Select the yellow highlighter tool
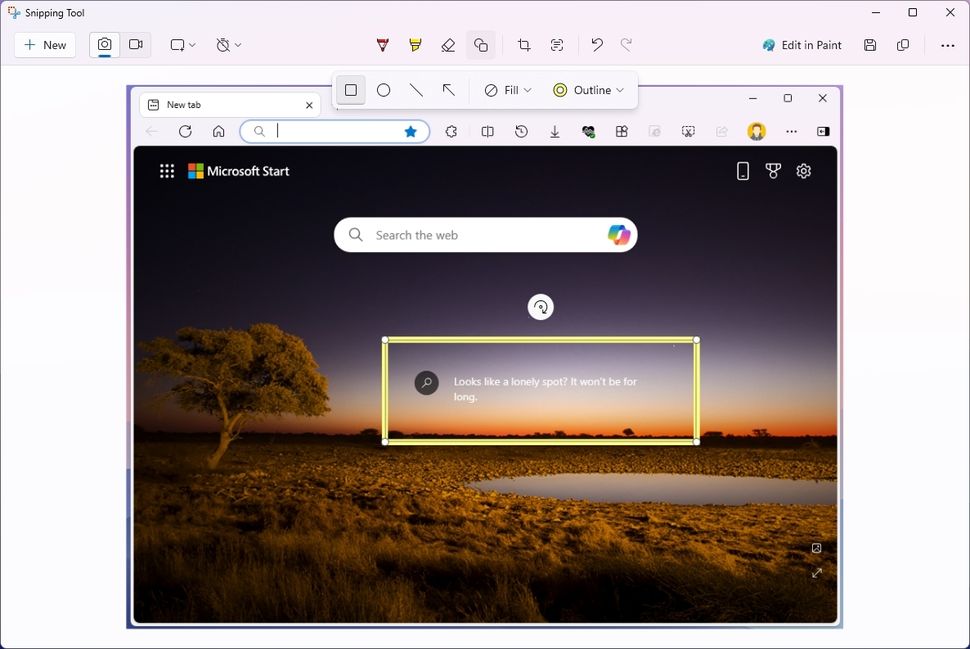The height and width of the screenshot is (649, 970). 414,45
